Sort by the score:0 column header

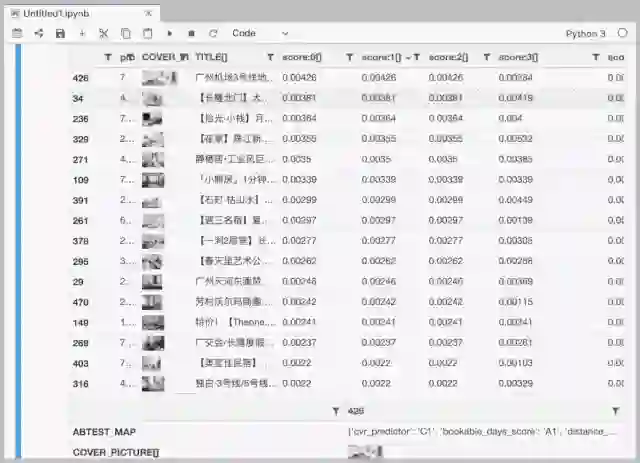[x=302, y=58]
